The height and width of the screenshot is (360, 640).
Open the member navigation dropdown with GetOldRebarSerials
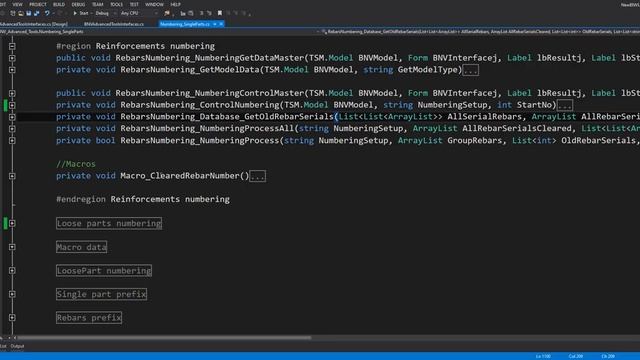480,31
